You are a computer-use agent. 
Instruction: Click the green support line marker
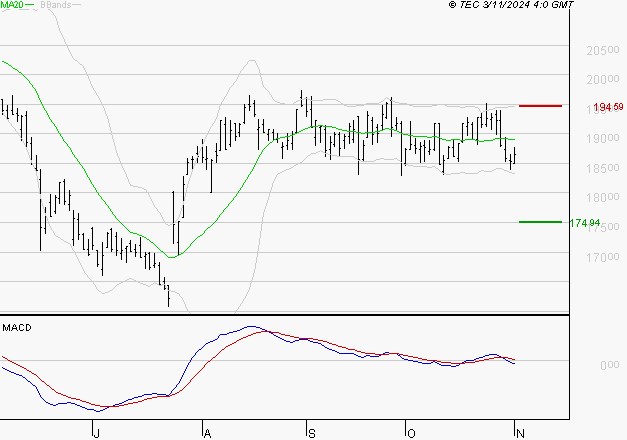coord(540,222)
